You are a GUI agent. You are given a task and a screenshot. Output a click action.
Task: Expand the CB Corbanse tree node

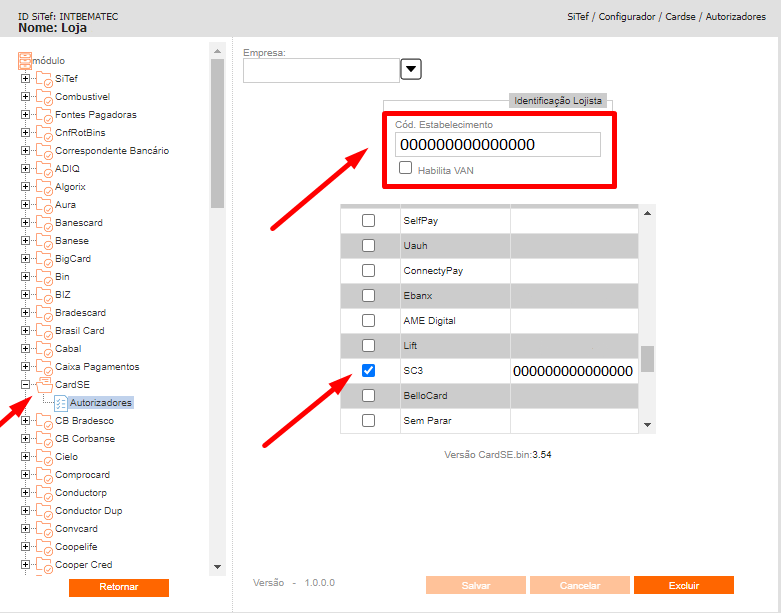[25, 439]
